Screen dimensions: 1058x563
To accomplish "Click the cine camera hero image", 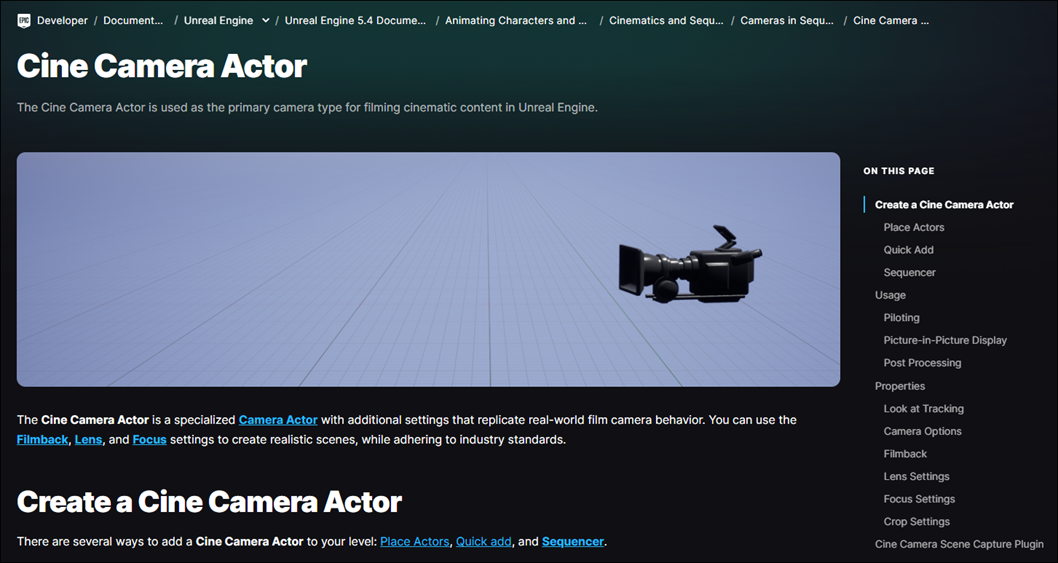I will click(428, 269).
